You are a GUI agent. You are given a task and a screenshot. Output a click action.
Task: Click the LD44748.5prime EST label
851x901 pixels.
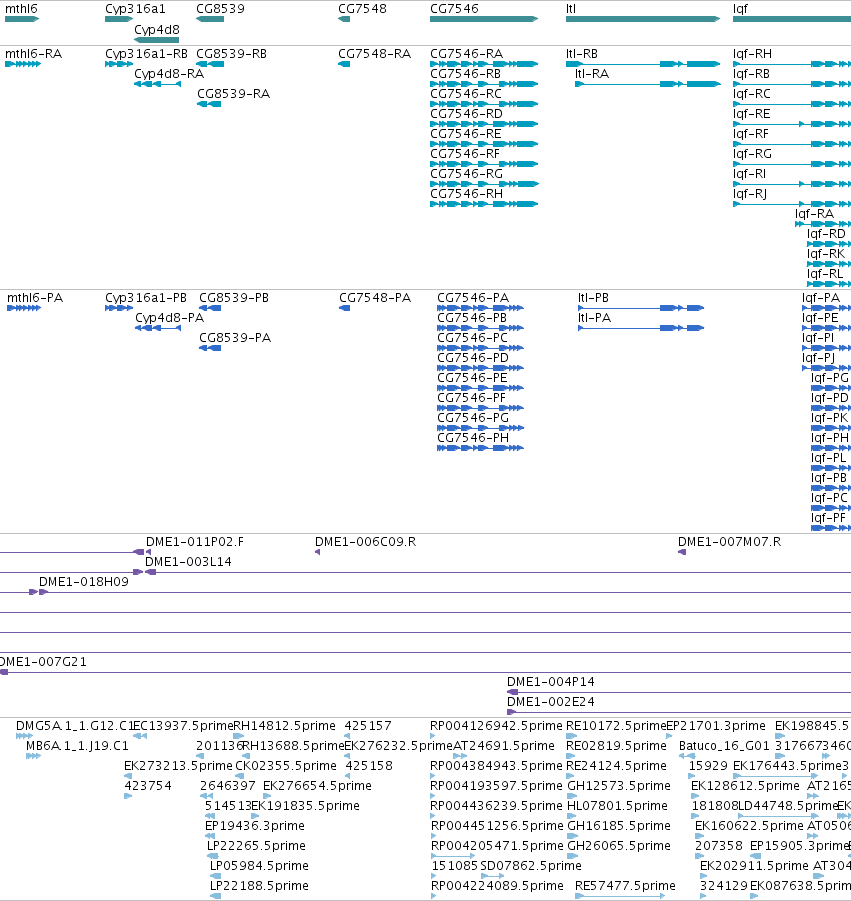[x=788, y=806]
